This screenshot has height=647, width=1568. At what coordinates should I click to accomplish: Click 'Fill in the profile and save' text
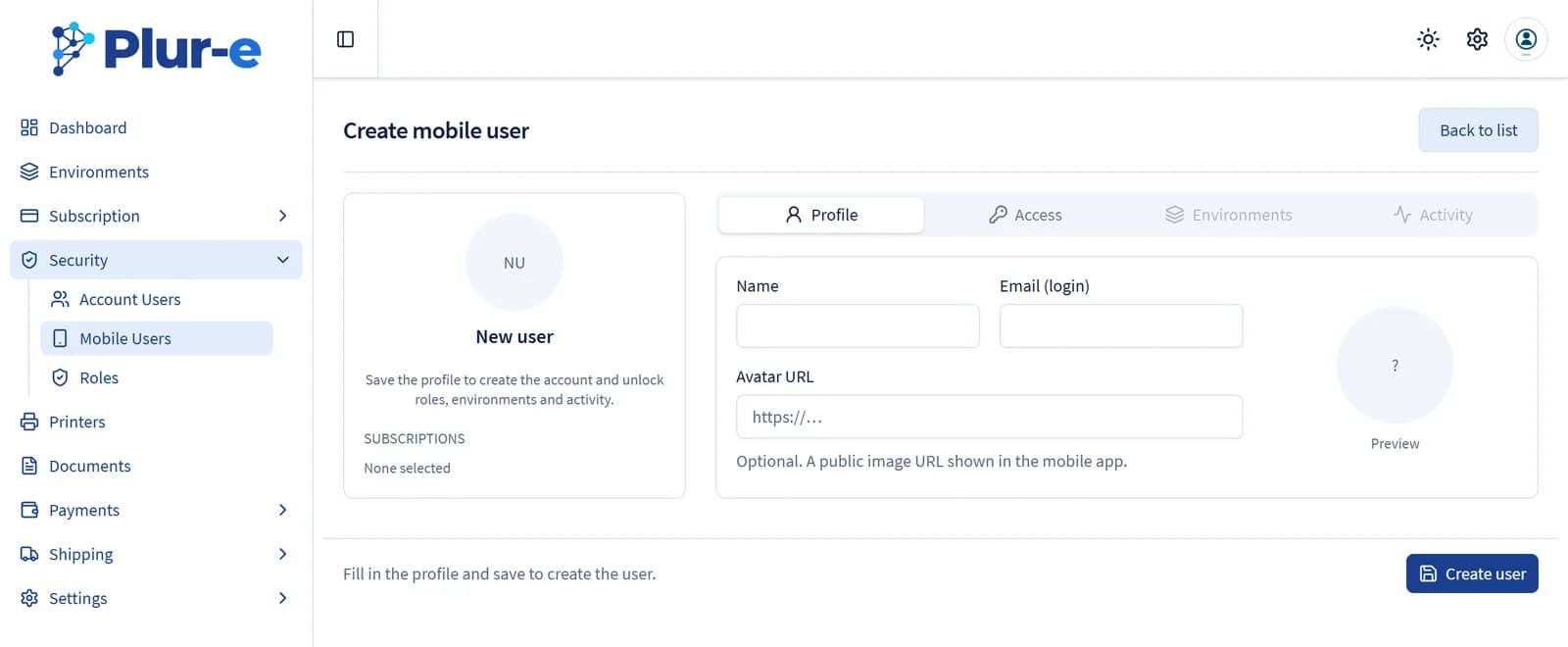pyautogui.click(x=500, y=573)
